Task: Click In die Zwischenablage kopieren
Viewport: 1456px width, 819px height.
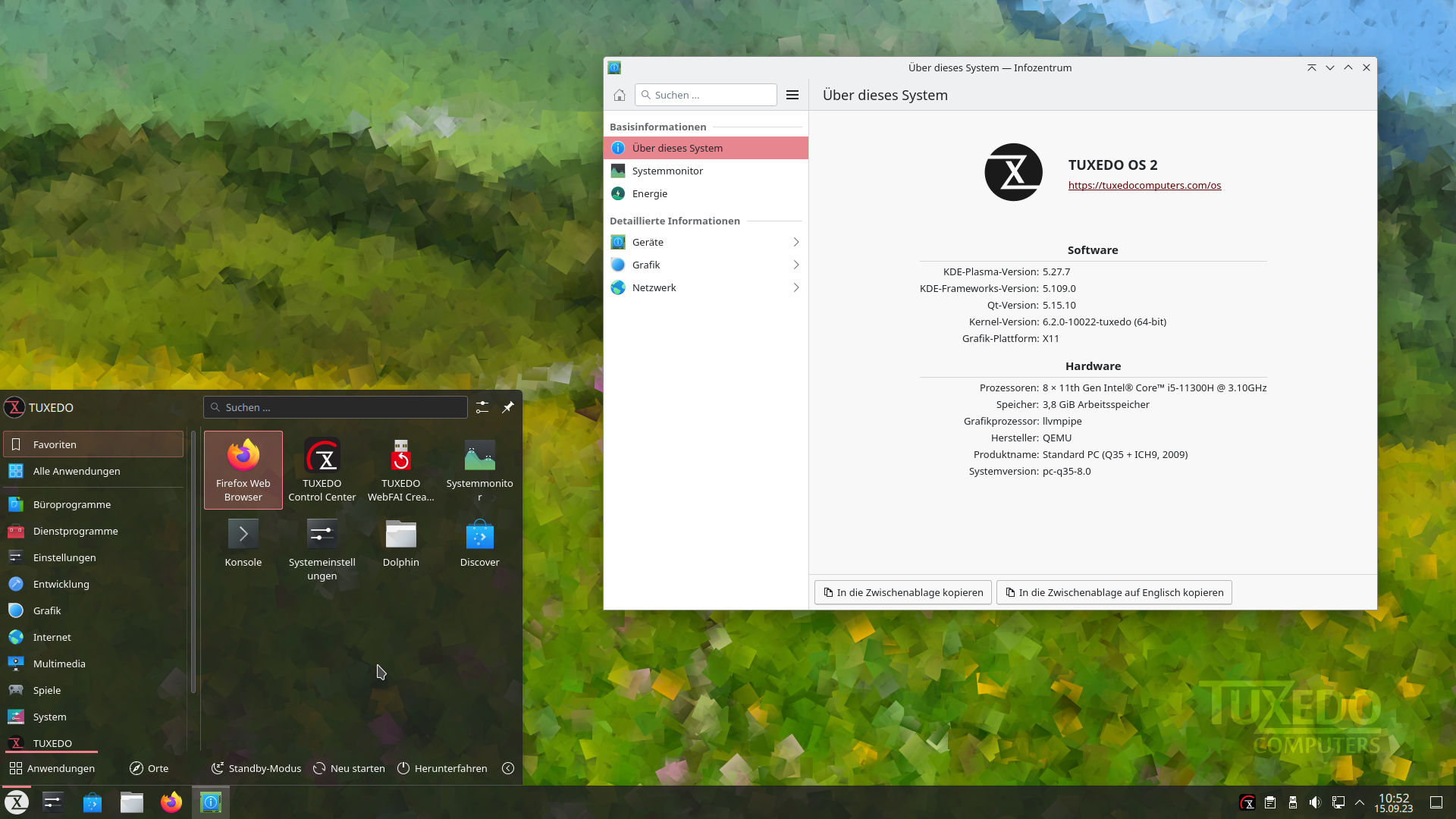Action: click(902, 592)
